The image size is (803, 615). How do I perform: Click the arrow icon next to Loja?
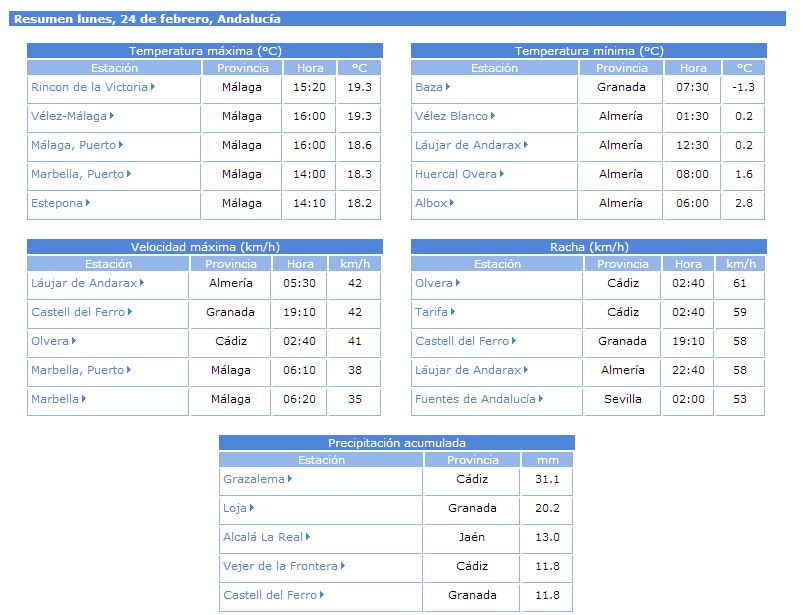tap(252, 508)
